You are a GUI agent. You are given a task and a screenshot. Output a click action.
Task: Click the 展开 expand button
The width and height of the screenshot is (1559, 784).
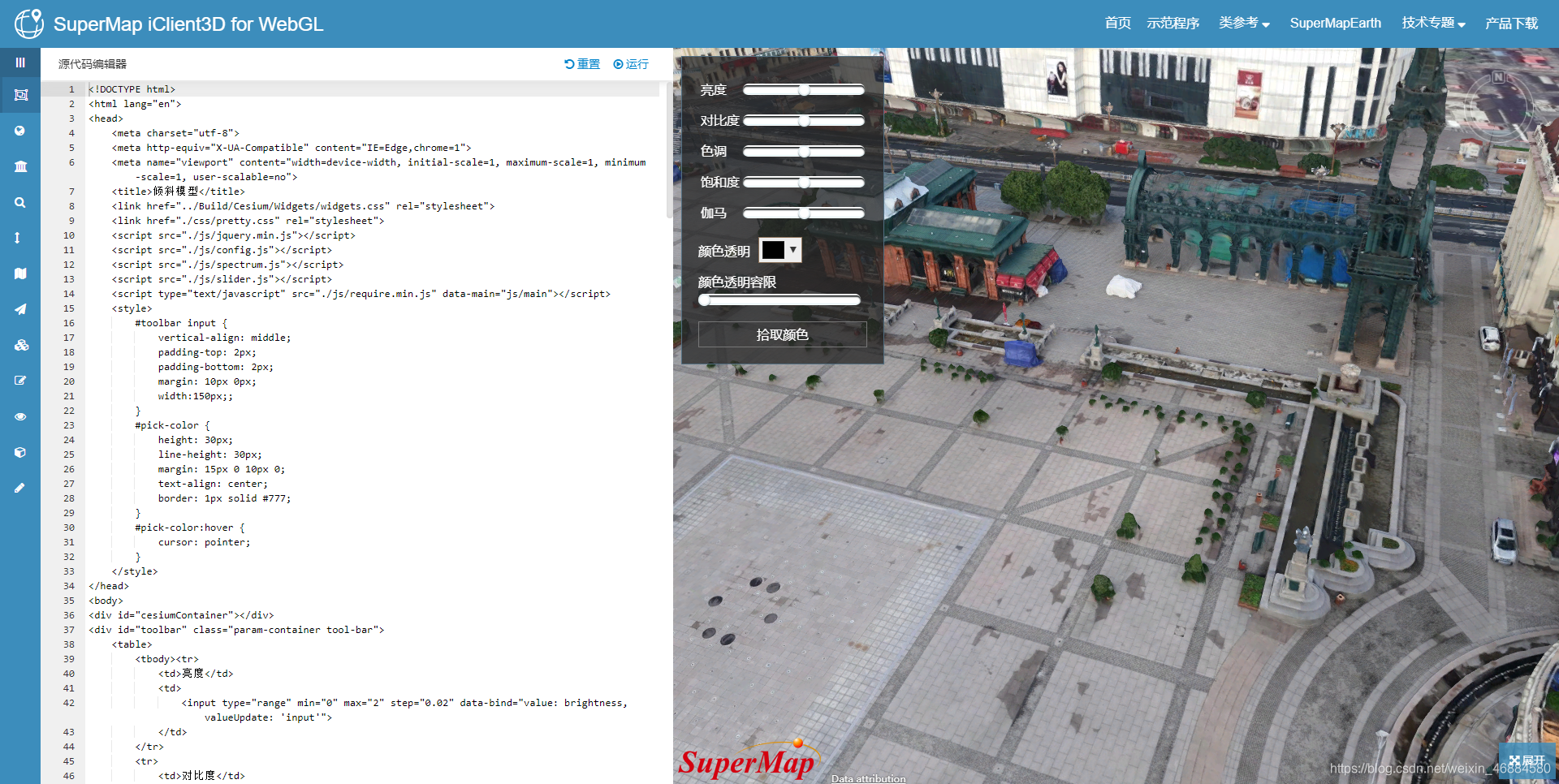pos(1527,761)
